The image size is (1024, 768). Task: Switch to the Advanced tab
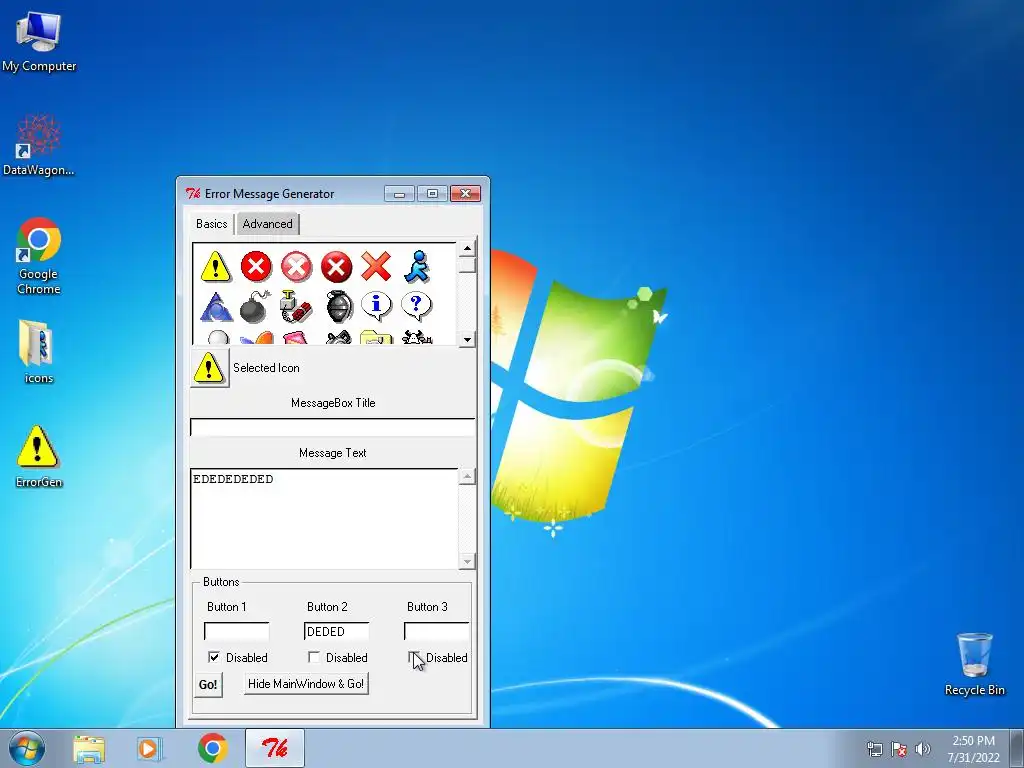point(268,224)
